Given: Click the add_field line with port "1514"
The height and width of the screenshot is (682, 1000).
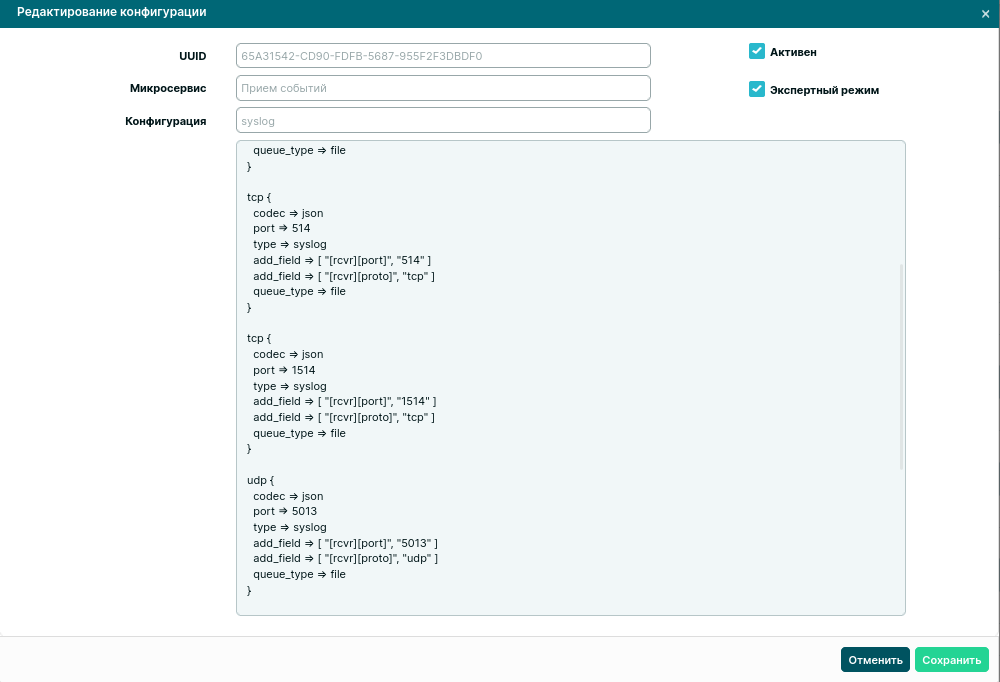Looking at the screenshot, I should coord(345,401).
